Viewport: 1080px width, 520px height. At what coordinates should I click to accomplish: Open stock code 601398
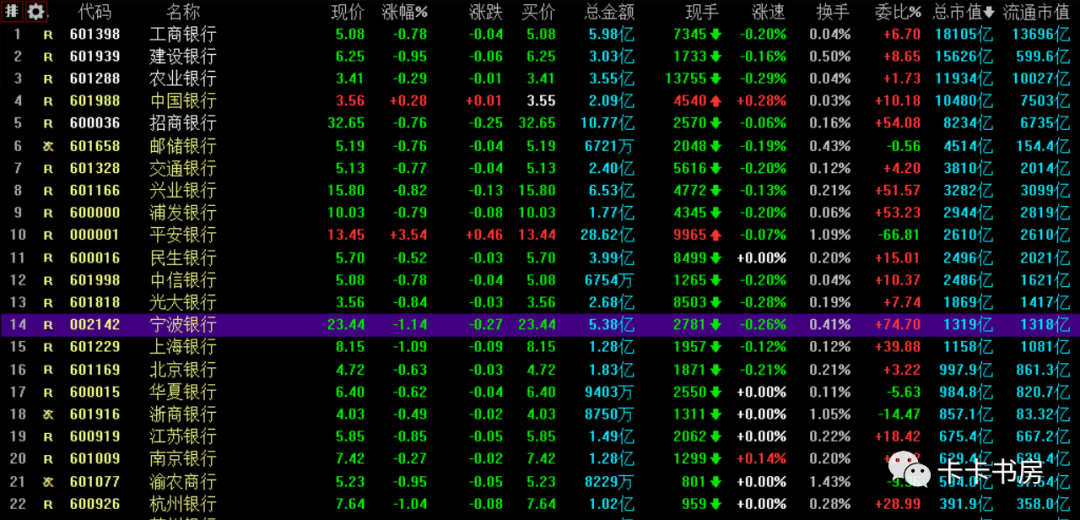[x=95, y=34]
